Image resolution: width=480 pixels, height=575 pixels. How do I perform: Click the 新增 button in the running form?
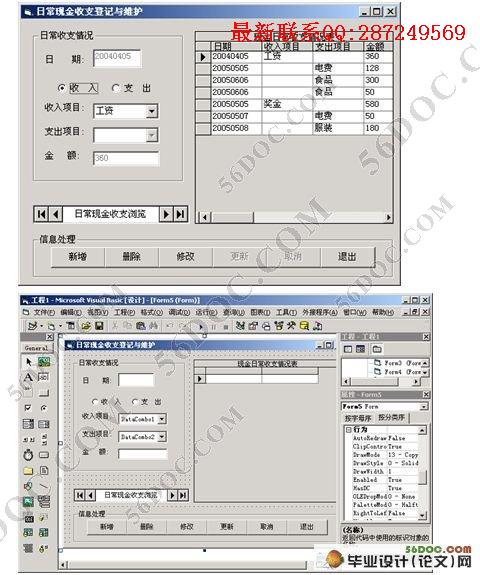(78, 257)
